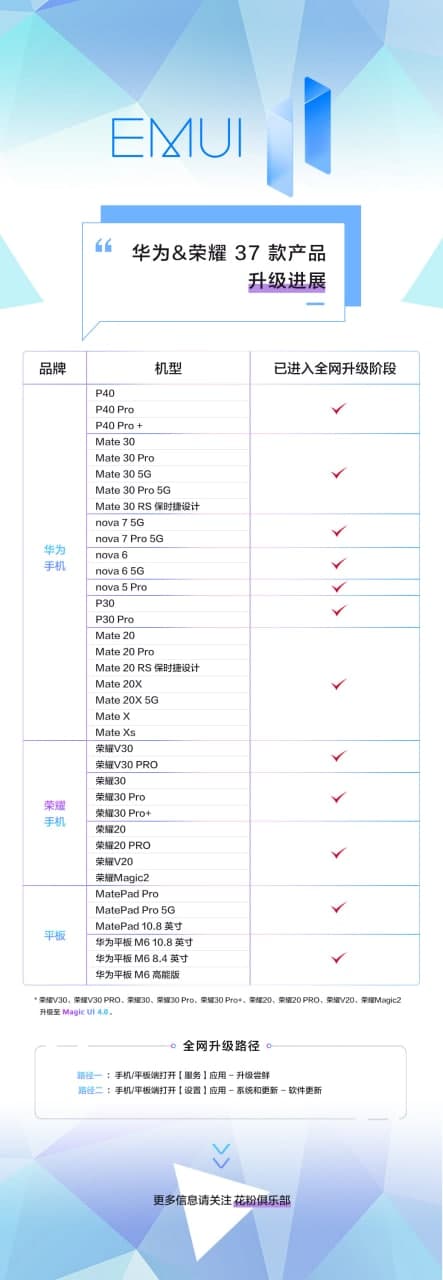The width and height of the screenshot is (443, 1280).
Task: Click the EMUI logo text
Action: (x=176, y=137)
